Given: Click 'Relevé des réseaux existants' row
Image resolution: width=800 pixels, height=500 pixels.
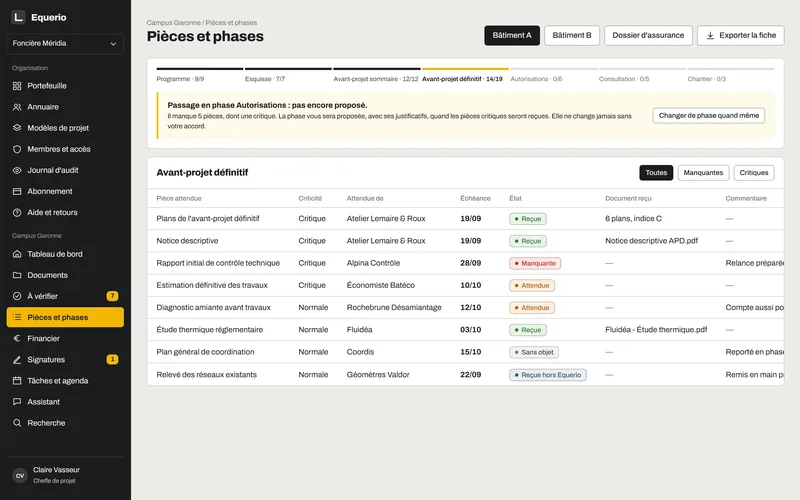Looking at the screenshot, I should [465, 374].
